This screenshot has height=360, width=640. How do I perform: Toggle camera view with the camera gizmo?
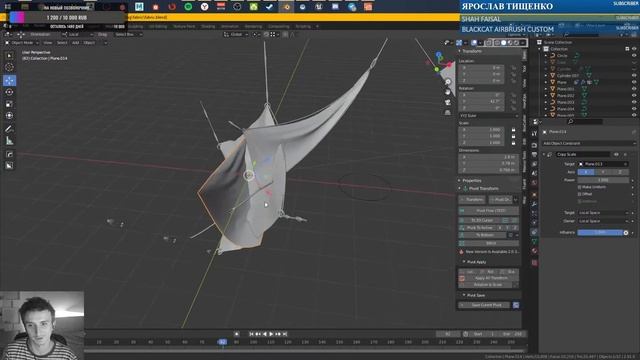pyautogui.click(x=448, y=102)
